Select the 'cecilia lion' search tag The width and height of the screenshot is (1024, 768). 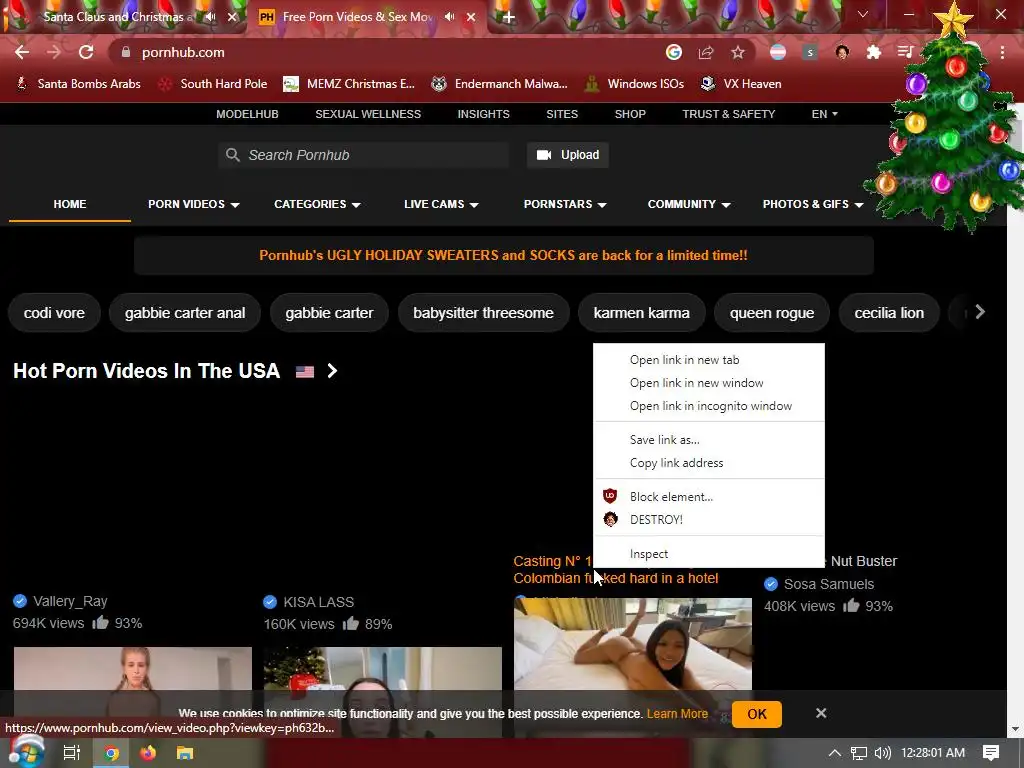point(889,313)
